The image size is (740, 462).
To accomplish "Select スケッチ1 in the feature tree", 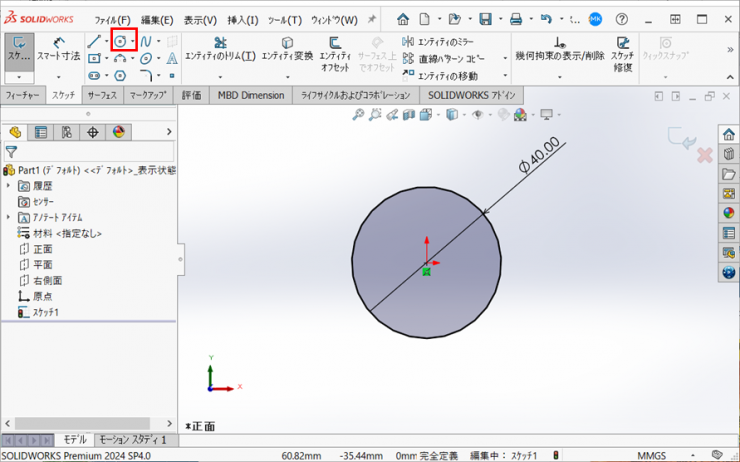I will 45,312.
